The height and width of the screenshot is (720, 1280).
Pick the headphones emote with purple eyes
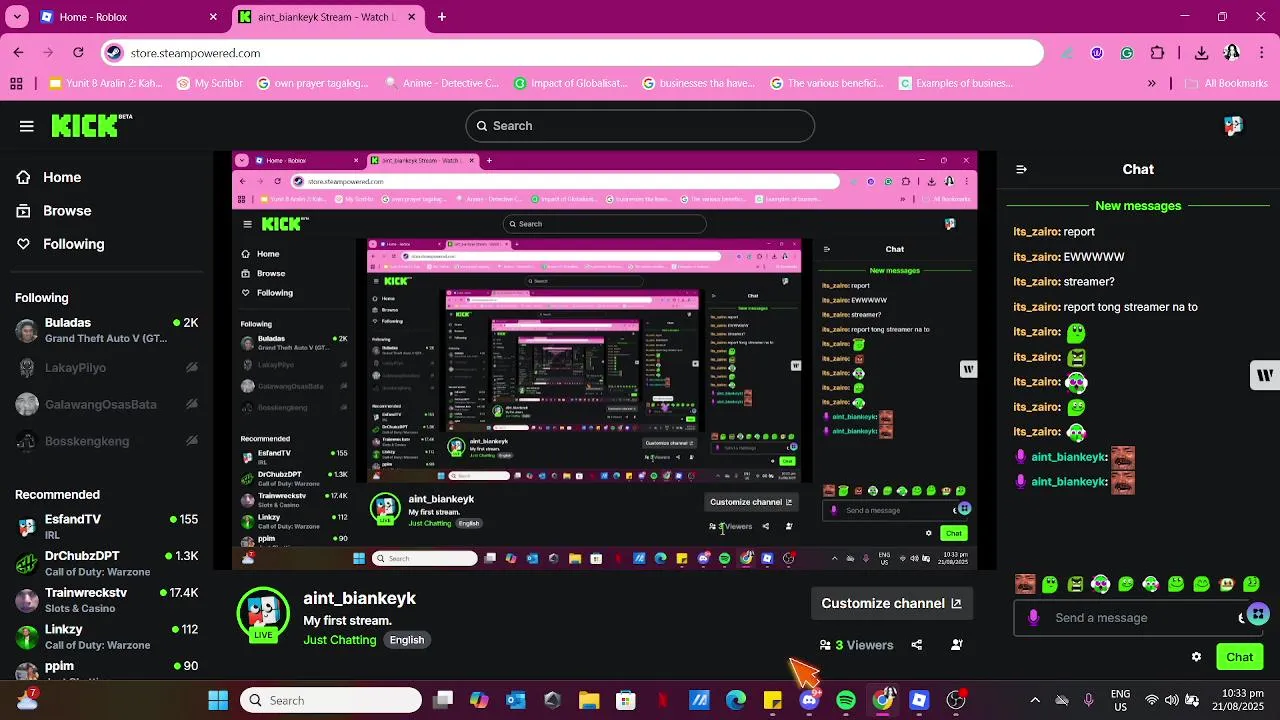[x=1100, y=584]
